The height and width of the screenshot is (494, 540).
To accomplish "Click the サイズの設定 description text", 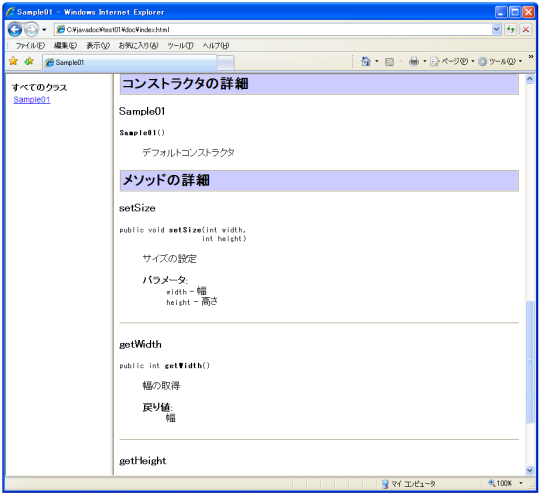I will [x=169, y=259].
